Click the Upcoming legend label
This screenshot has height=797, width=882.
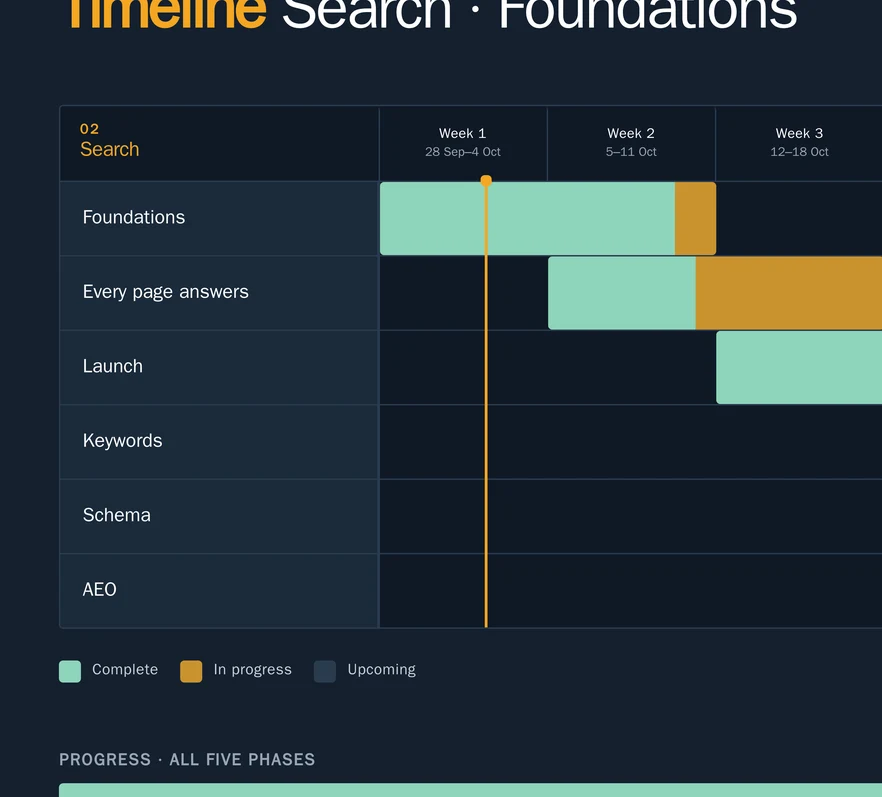(381, 669)
